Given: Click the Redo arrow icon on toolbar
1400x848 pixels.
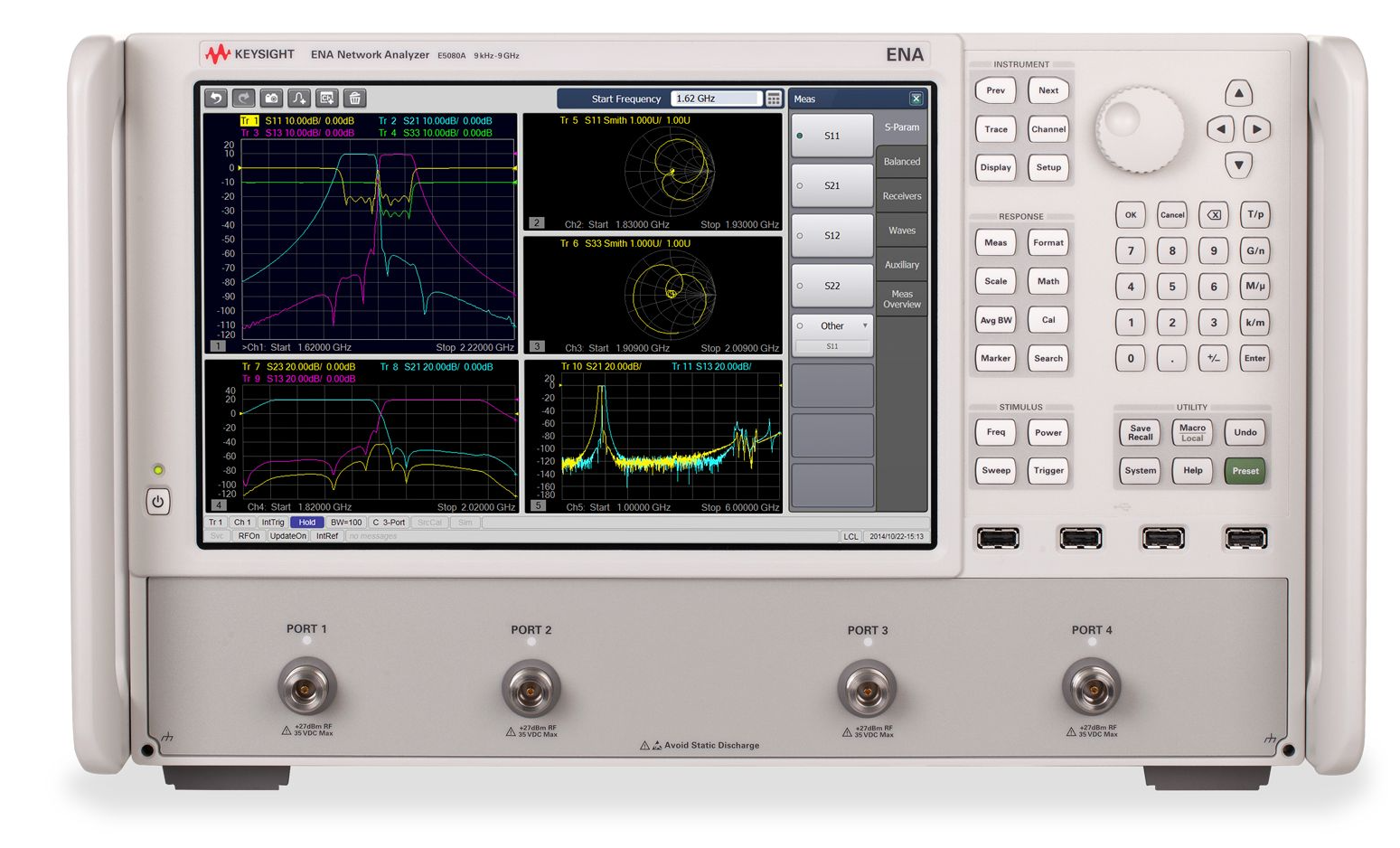Looking at the screenshot, I should 242,99.
